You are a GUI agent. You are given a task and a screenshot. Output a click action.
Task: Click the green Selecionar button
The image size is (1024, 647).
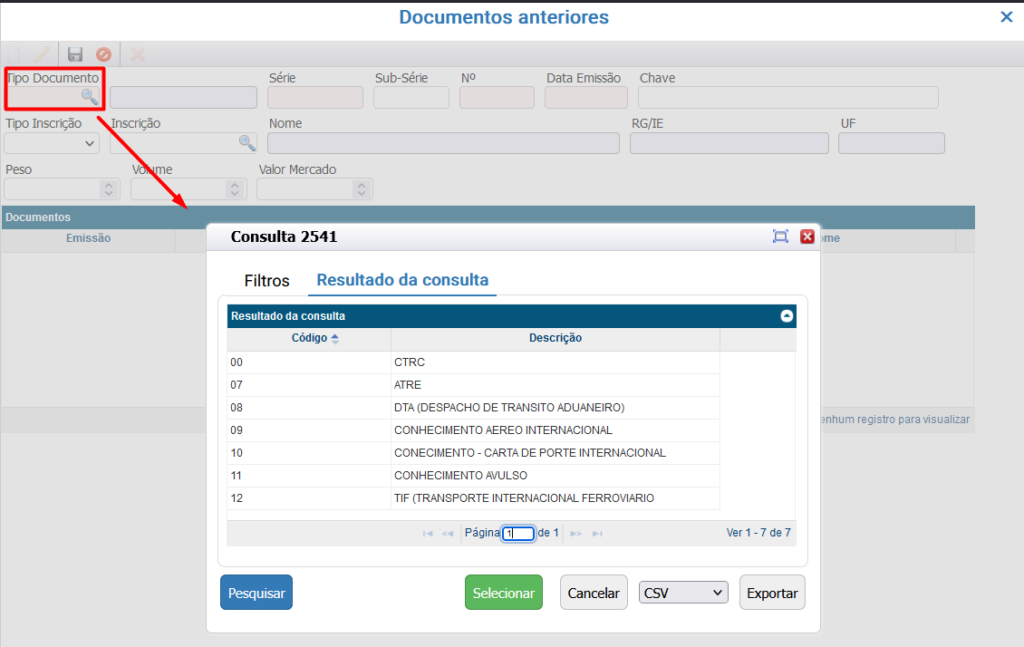(503, 593)
